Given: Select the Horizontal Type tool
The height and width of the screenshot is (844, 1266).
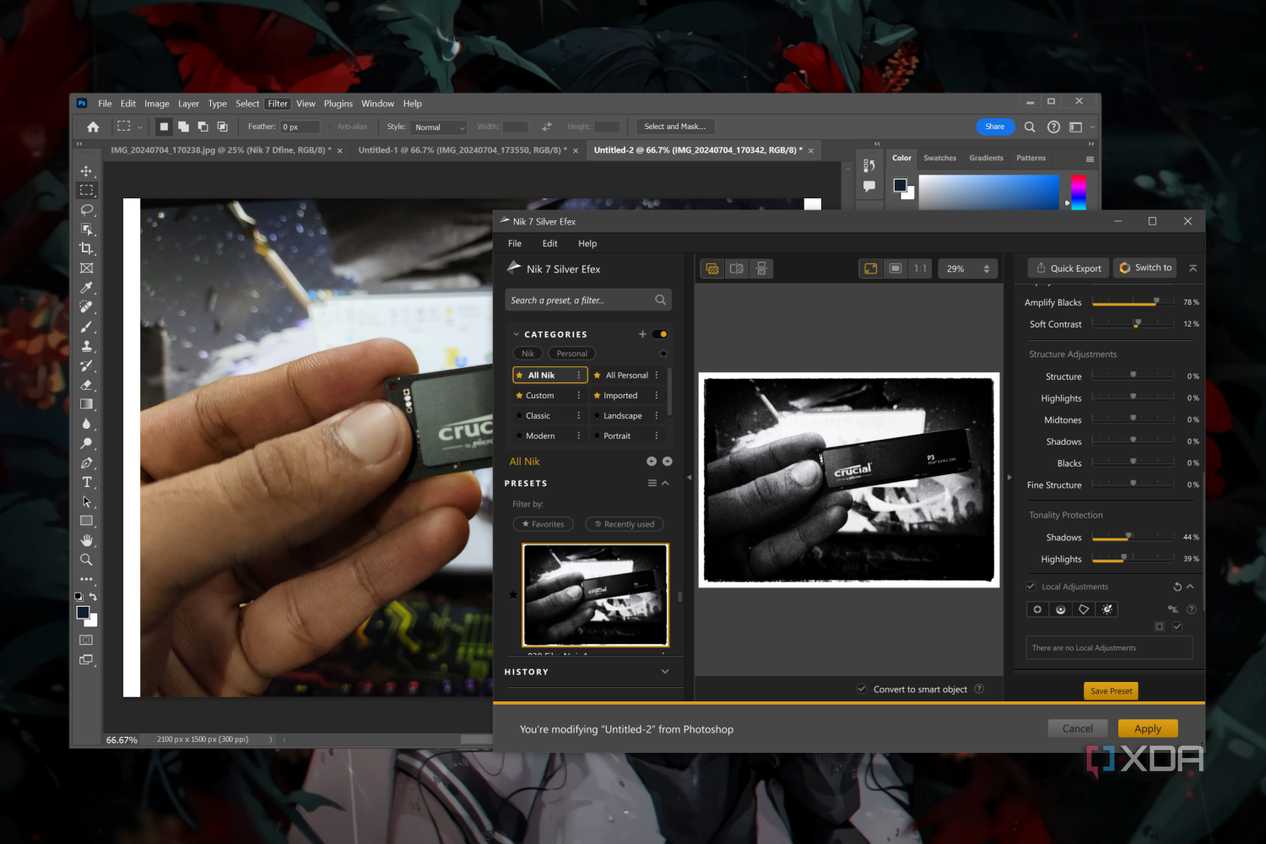Looking at the screenshot, I should pos(87,482).
